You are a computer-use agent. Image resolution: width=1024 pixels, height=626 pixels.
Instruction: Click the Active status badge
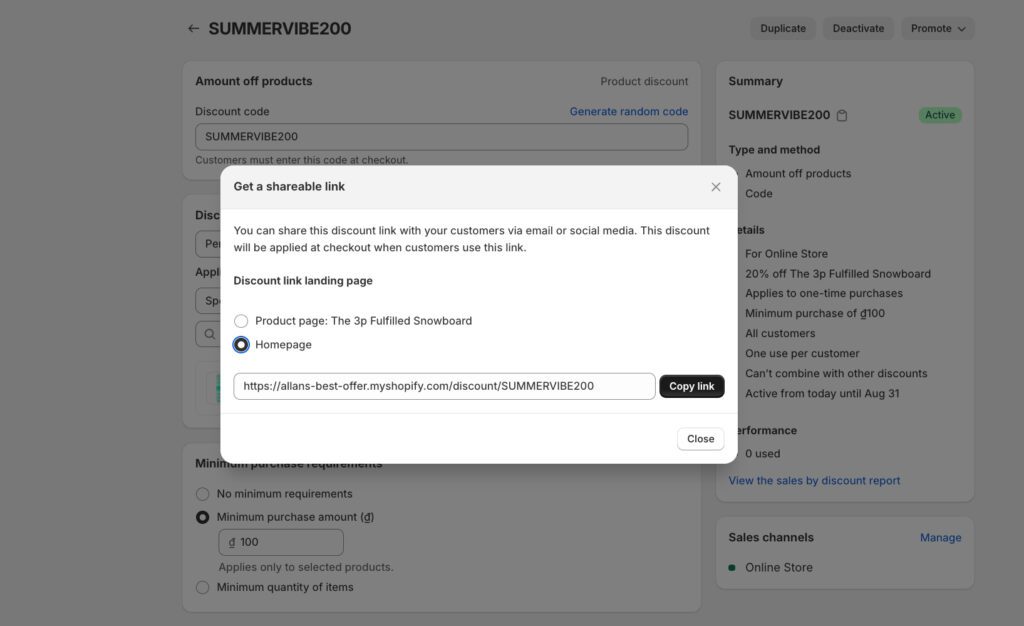pos(939,115)
